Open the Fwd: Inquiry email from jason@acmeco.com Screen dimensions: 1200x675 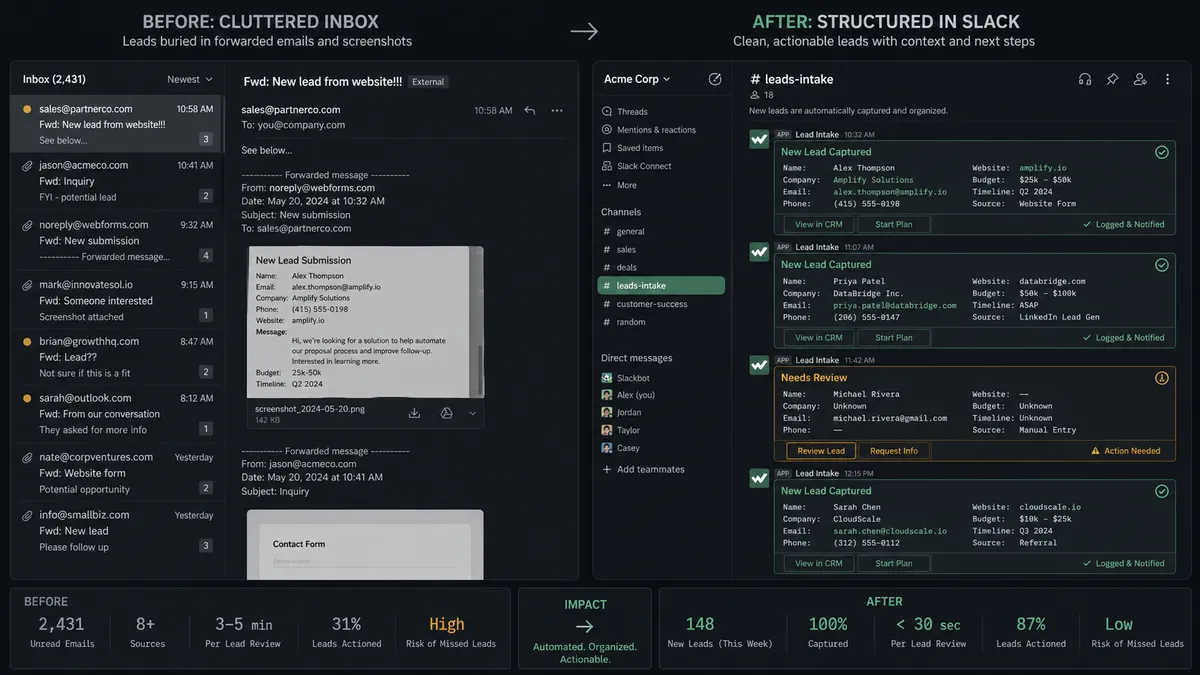coord(117,181)
